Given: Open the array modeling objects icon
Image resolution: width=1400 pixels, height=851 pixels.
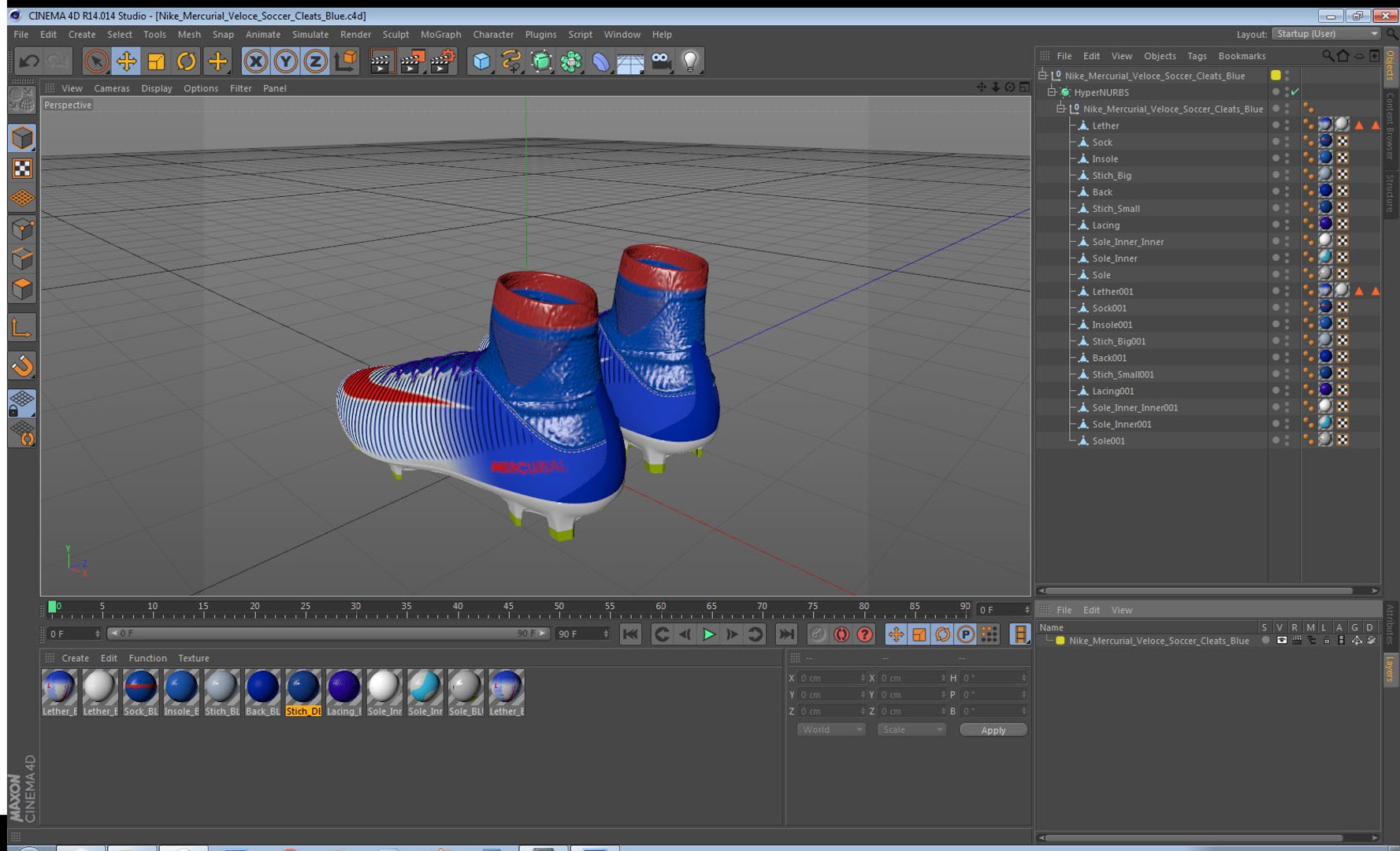Looking at the screenshot, I should coord(571,61).
